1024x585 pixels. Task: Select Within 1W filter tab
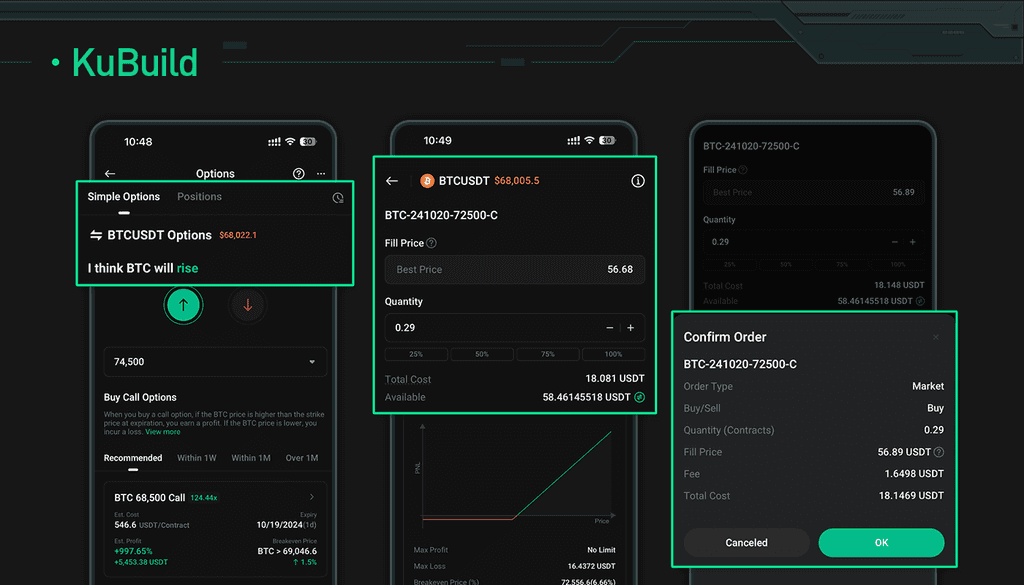197,458
